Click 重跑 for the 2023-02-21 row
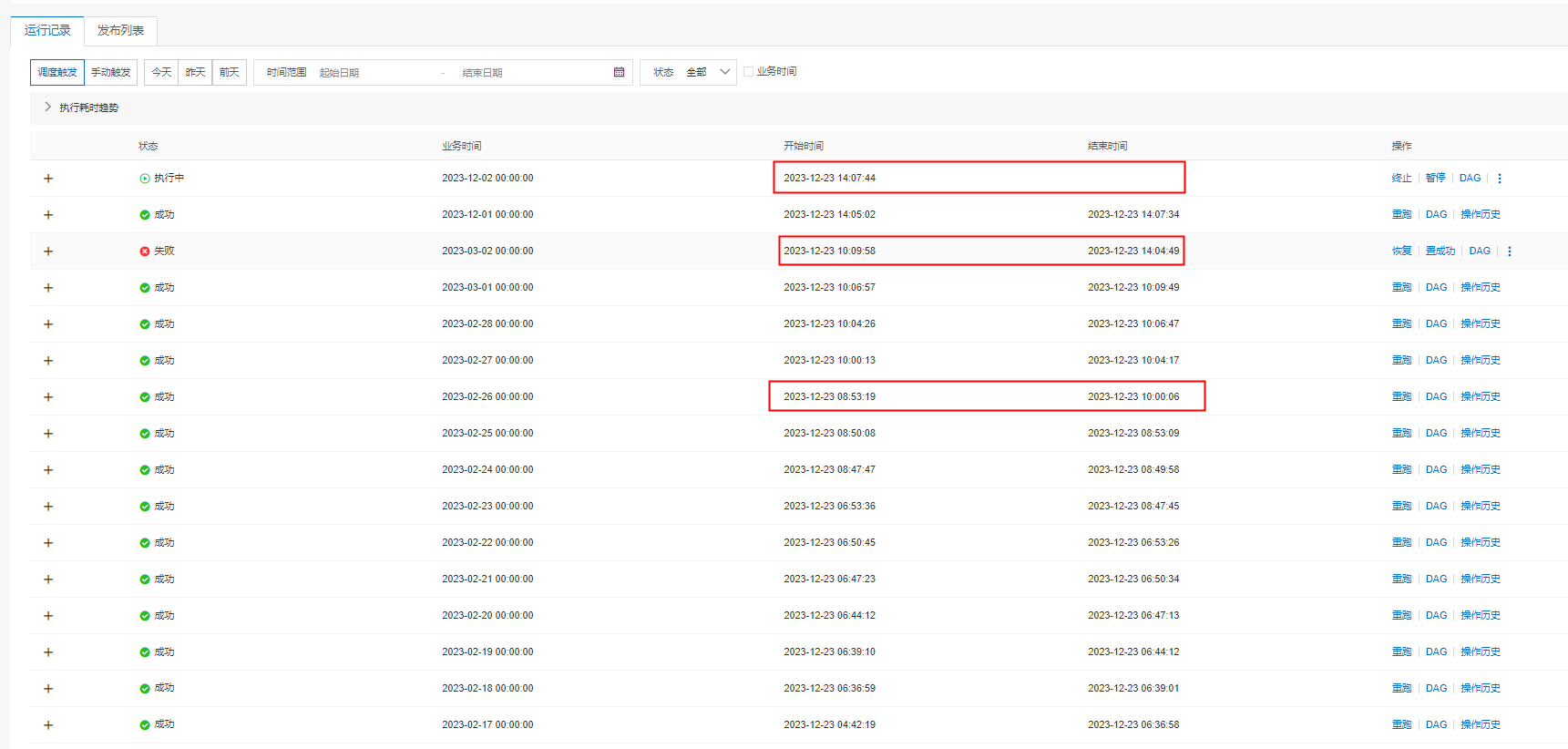This screenshot has width=1568, height=749. (1401, 580)
